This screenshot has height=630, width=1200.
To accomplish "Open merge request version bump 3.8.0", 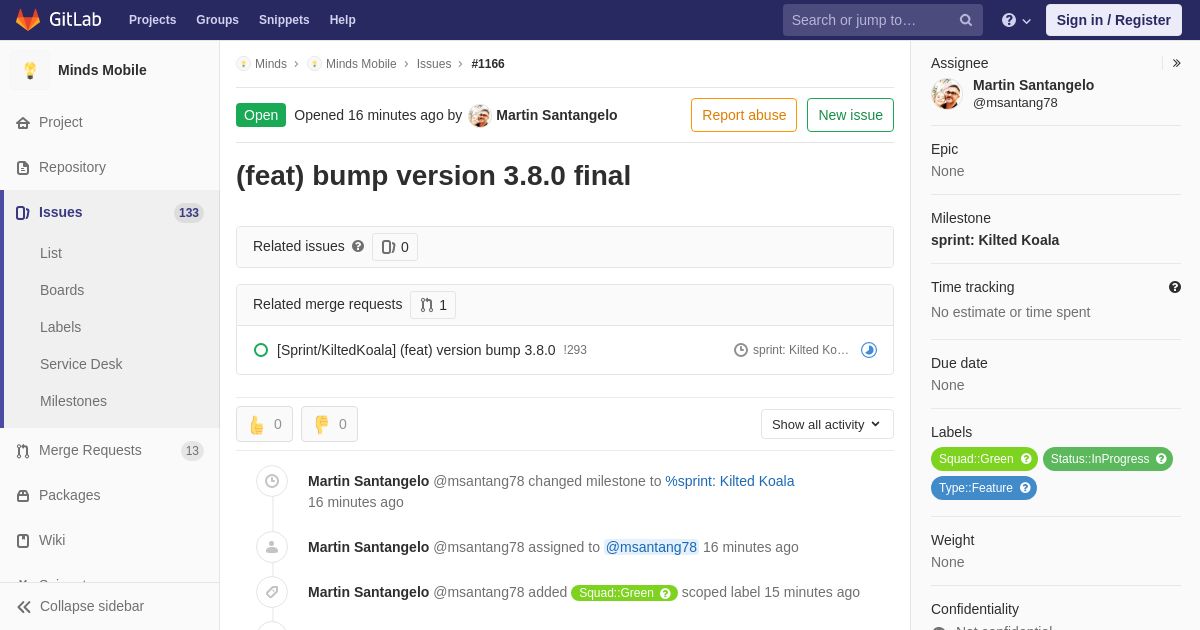I will click(x=416, y=350).
